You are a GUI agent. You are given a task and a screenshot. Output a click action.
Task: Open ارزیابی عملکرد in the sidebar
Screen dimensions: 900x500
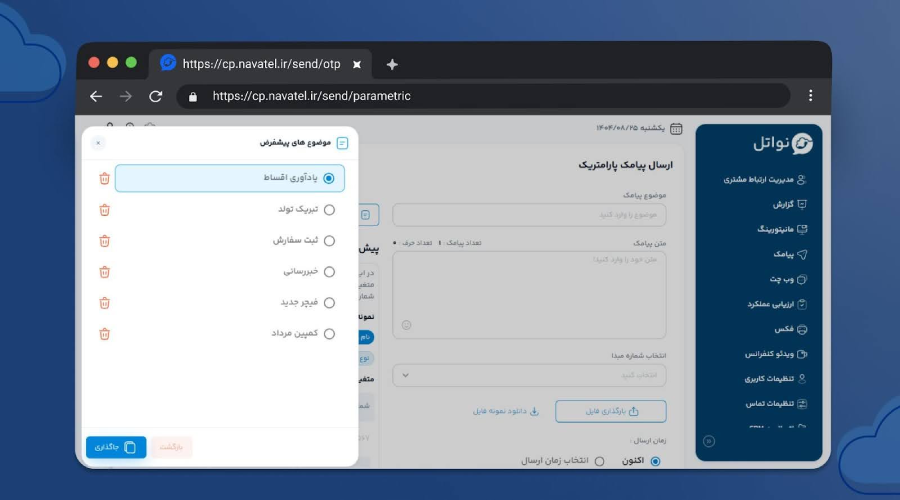point(777,304)
